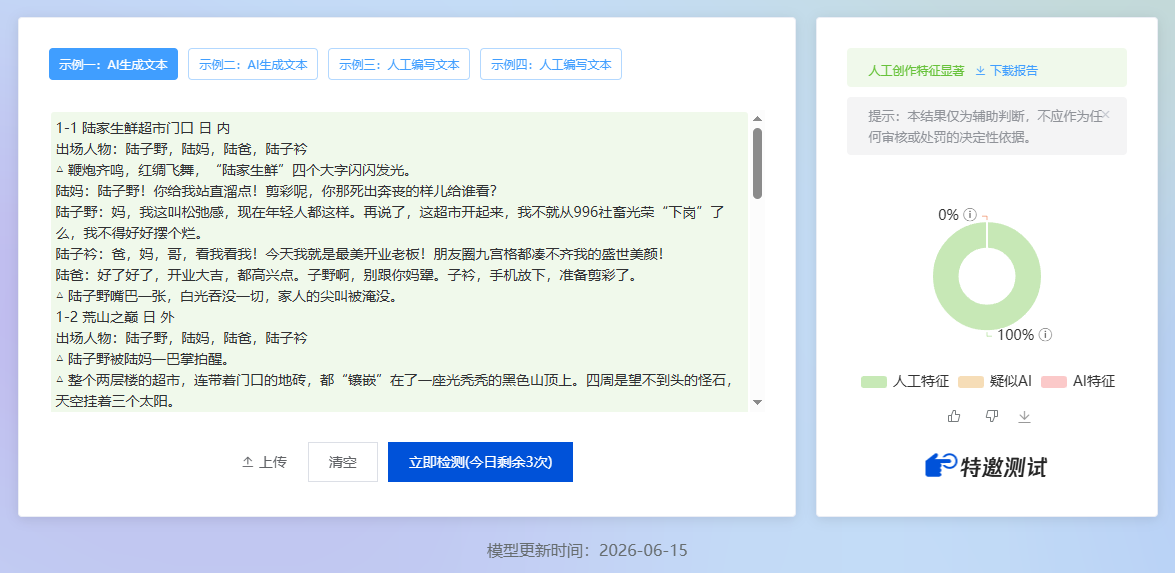Viewport: 1175px width, 573px height.
Task: Click the 特邀测试 logo
Action: coord(986,466)
